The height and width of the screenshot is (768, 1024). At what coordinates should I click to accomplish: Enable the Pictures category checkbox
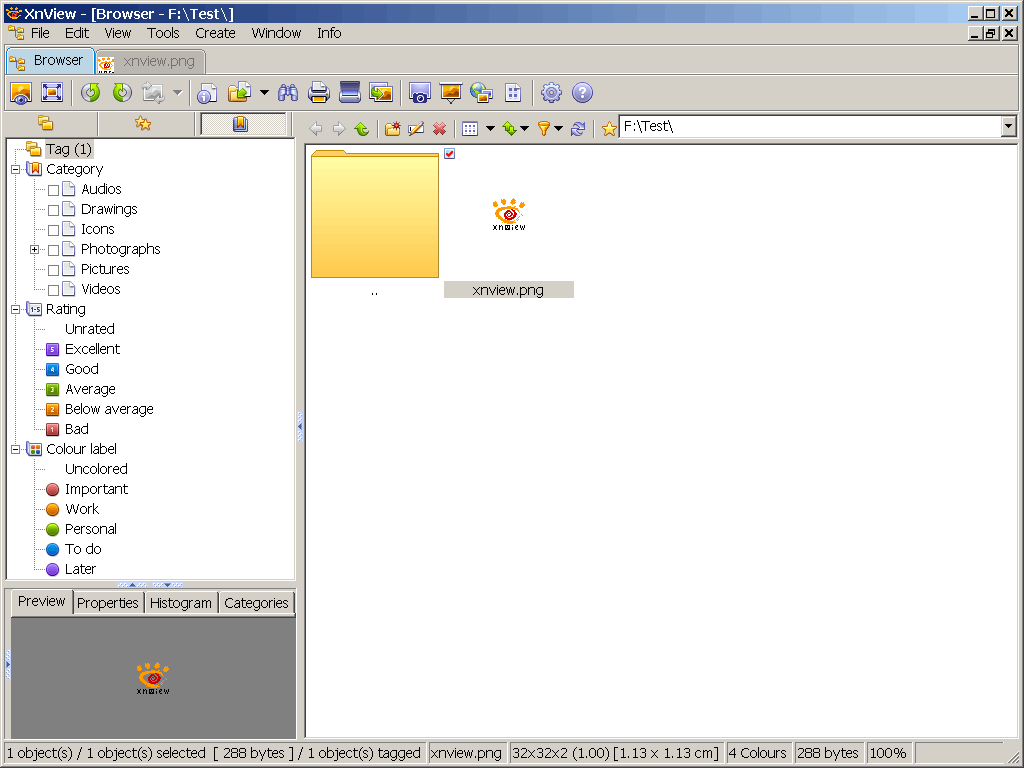pyautogui.click(x=54, y=270)
